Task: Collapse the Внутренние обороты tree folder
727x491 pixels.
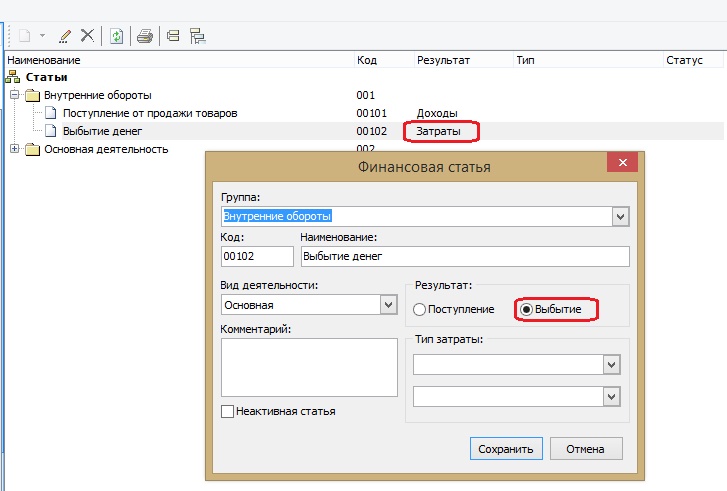Action: click(x=14, y=95)
